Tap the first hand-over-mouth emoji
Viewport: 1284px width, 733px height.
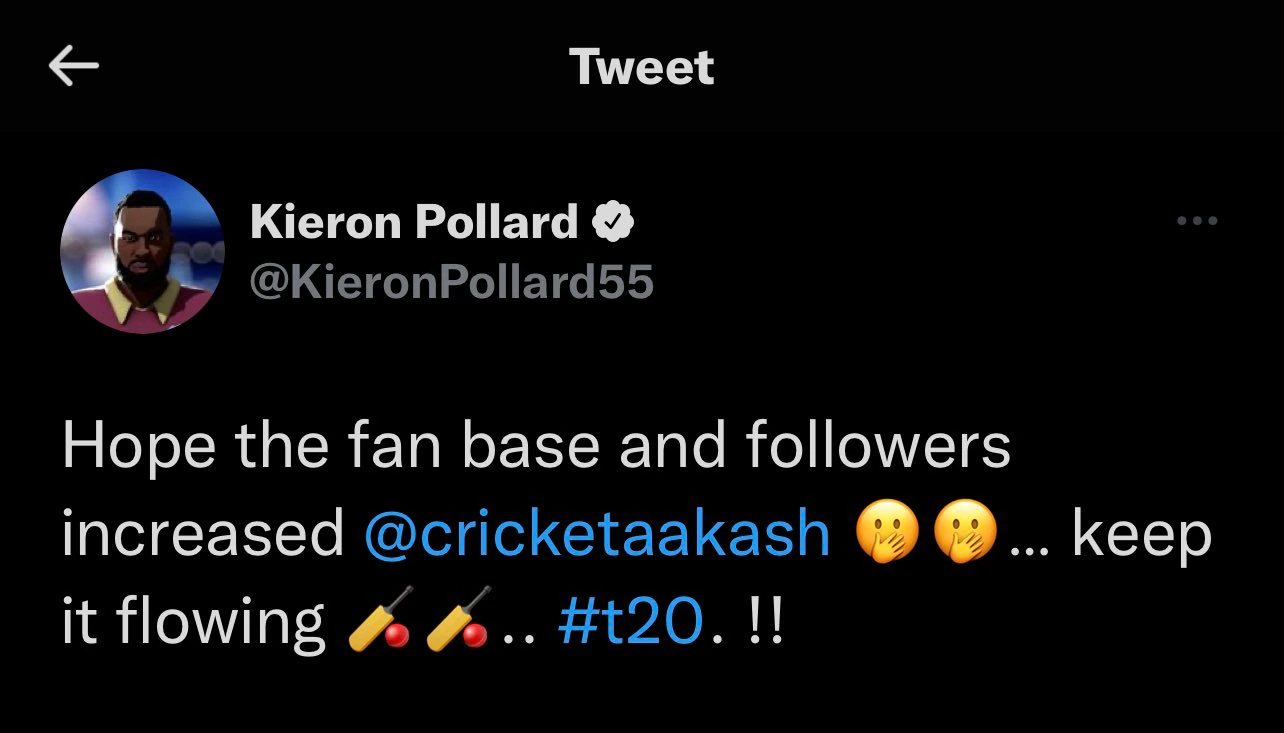coord(889,536)
